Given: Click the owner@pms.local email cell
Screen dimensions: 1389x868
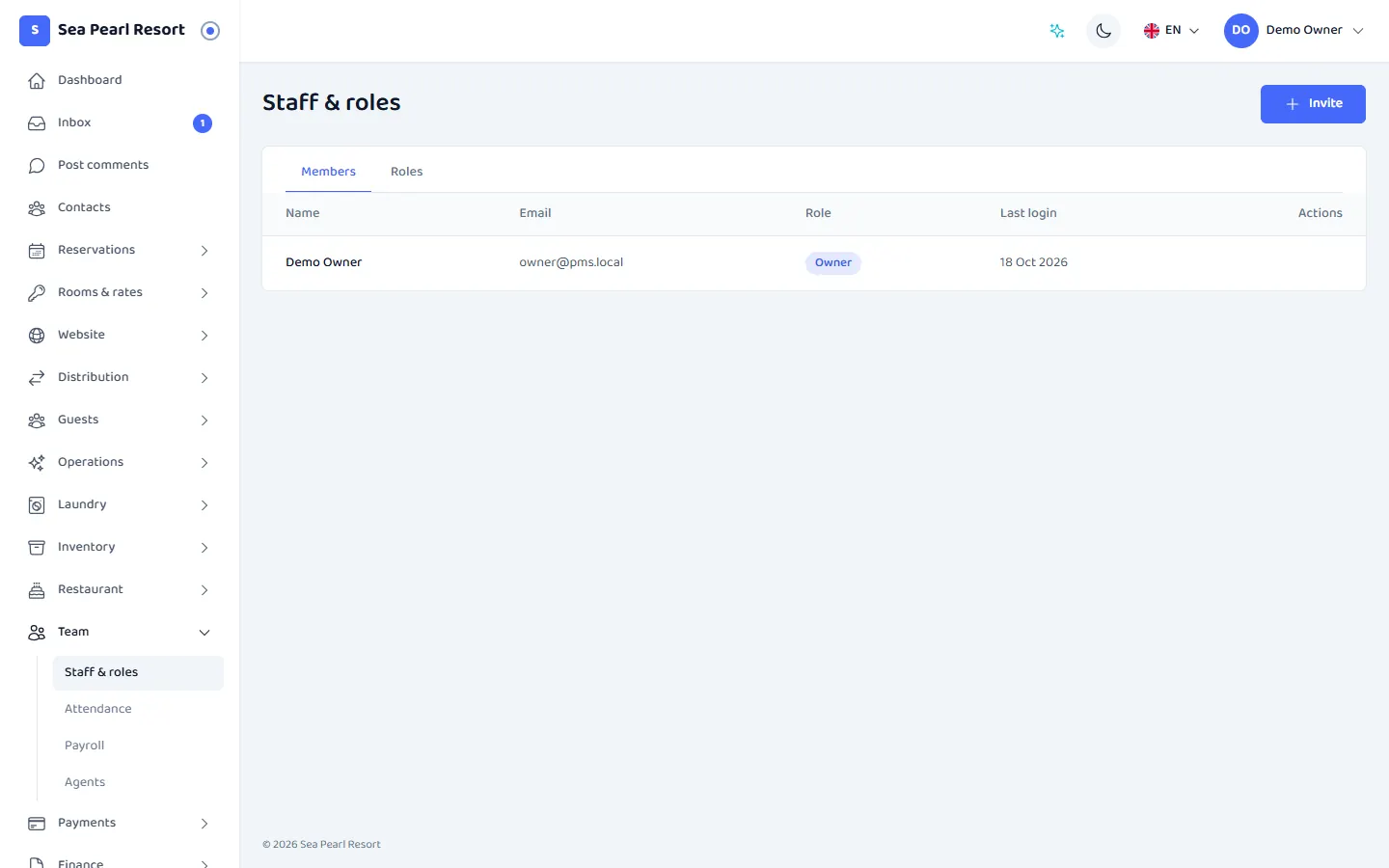Looking at the screenshot, I should pyautogui.click(x=571, y=262).
